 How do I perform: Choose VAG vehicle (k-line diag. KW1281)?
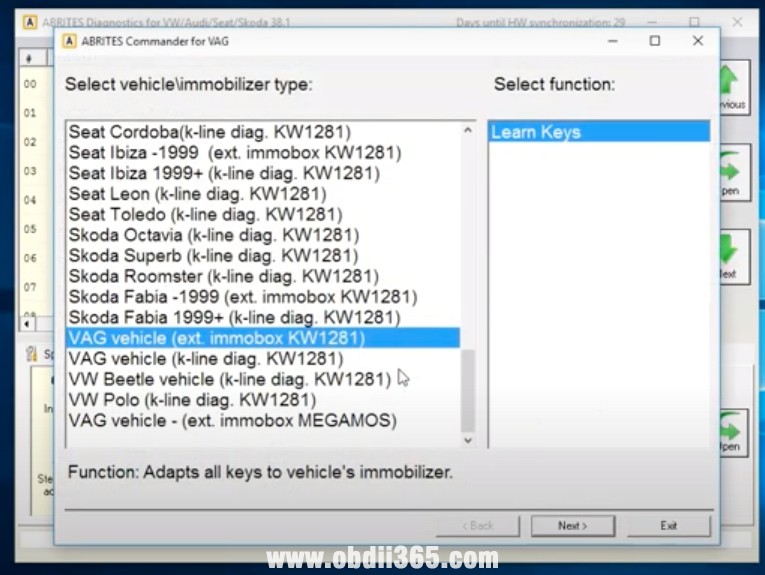263,358
